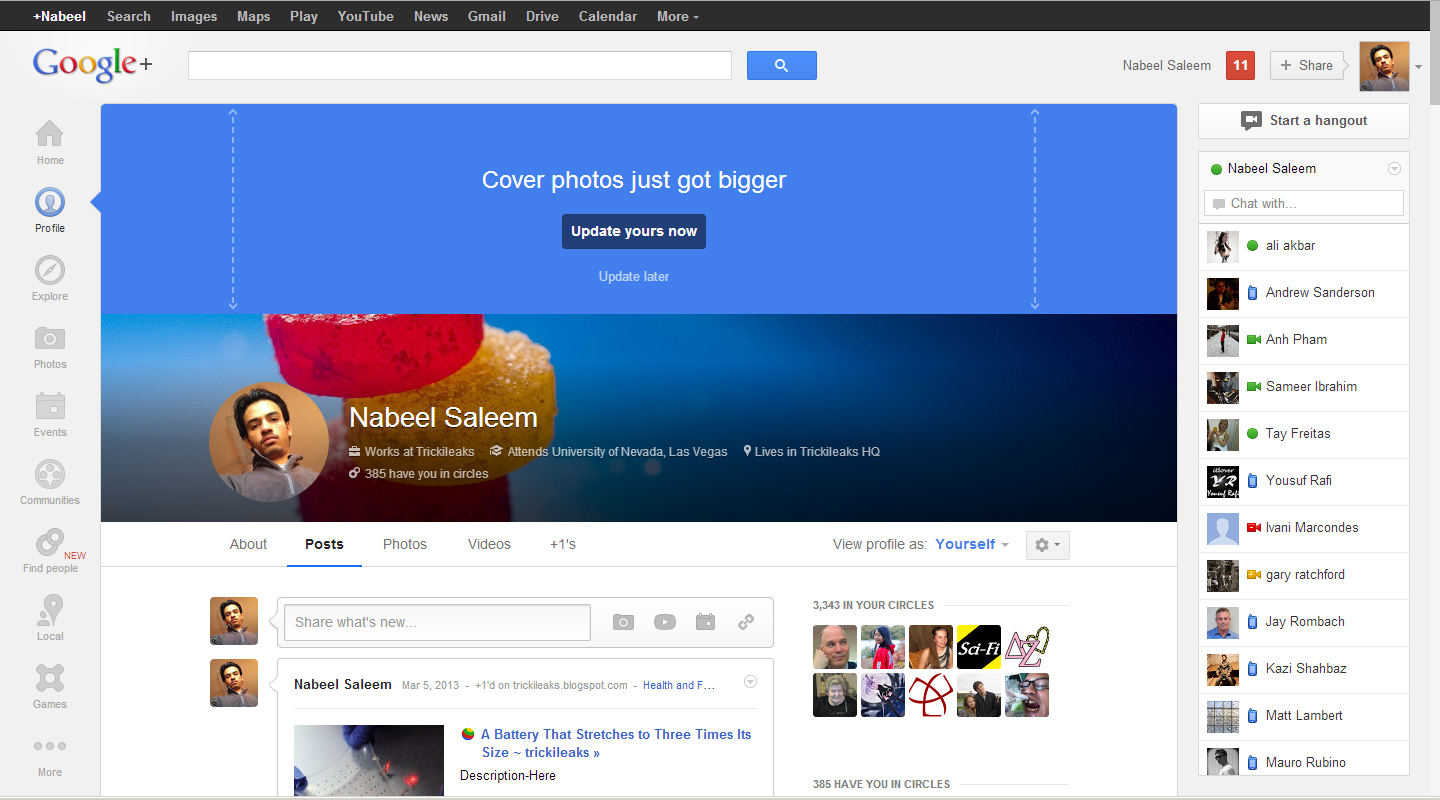This screenshot has width=1440, height=800.
Task: Open chat with Kazi Shahbaz
Action: (1304, 669)
